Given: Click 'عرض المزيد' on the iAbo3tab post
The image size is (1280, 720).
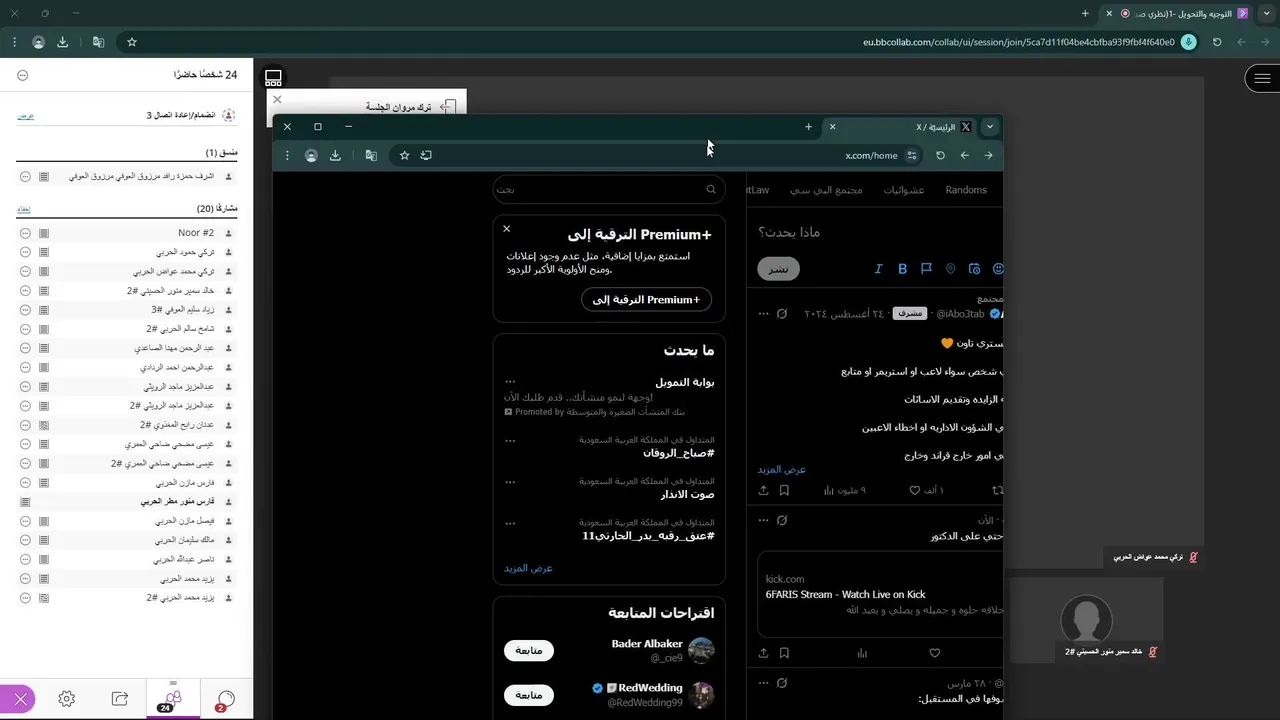Looking at the screenshot, I should coord(781,469).
